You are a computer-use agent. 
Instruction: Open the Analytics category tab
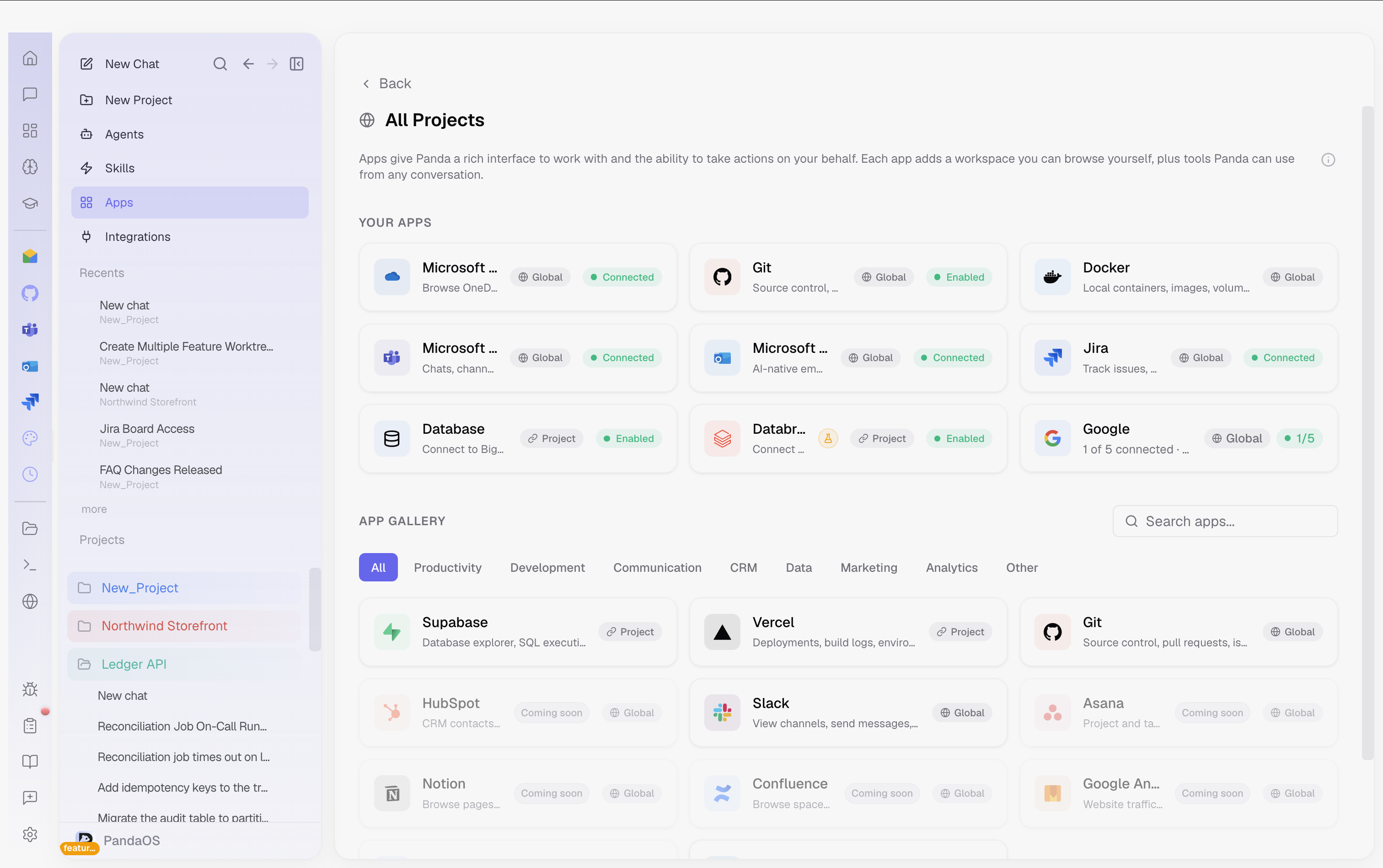(952, 568)
